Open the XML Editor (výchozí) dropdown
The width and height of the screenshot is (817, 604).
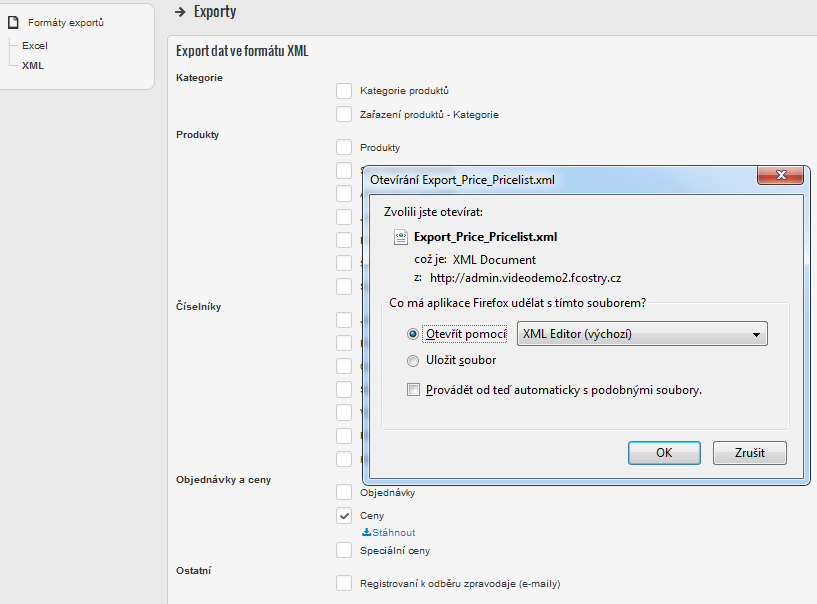pyautogui.click(x=642, y=334)
